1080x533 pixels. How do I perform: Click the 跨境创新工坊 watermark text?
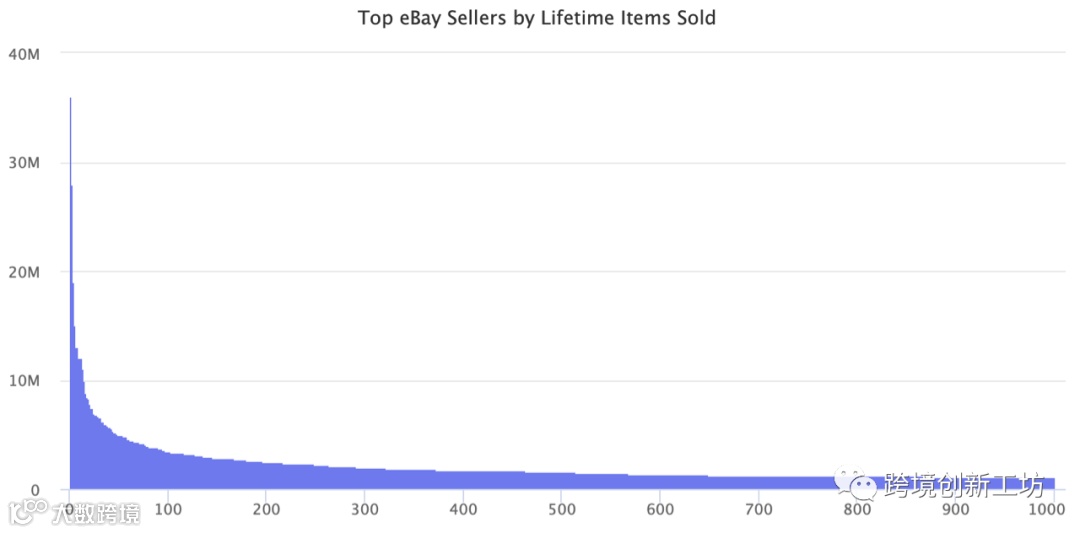[964, 486]
